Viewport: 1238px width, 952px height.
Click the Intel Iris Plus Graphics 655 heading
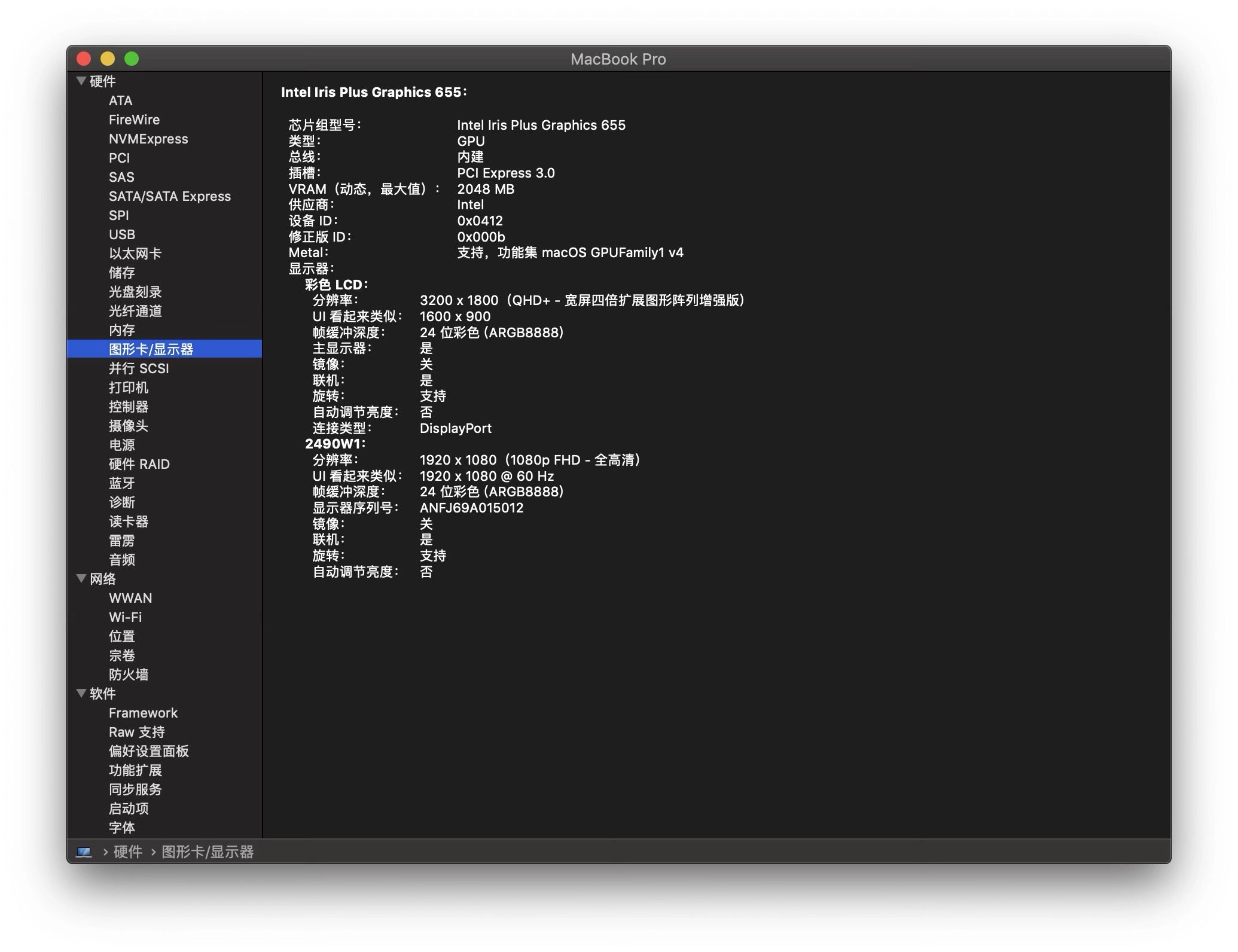[x=374, y=92]
